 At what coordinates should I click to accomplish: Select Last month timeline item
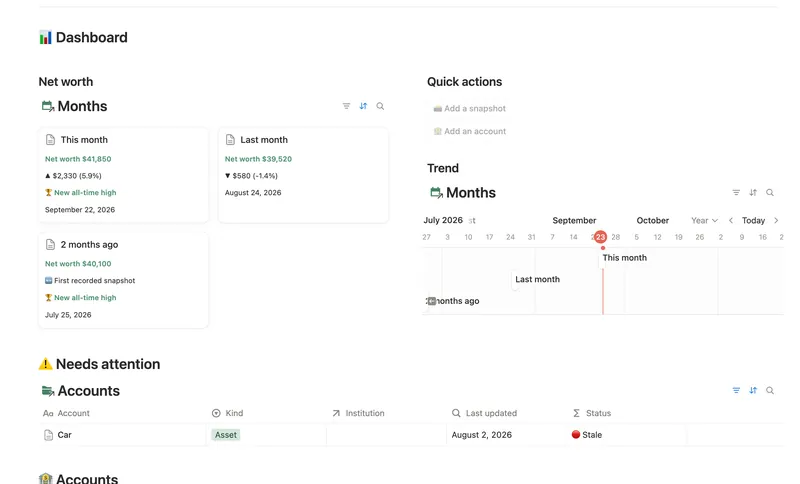(537, 279)
